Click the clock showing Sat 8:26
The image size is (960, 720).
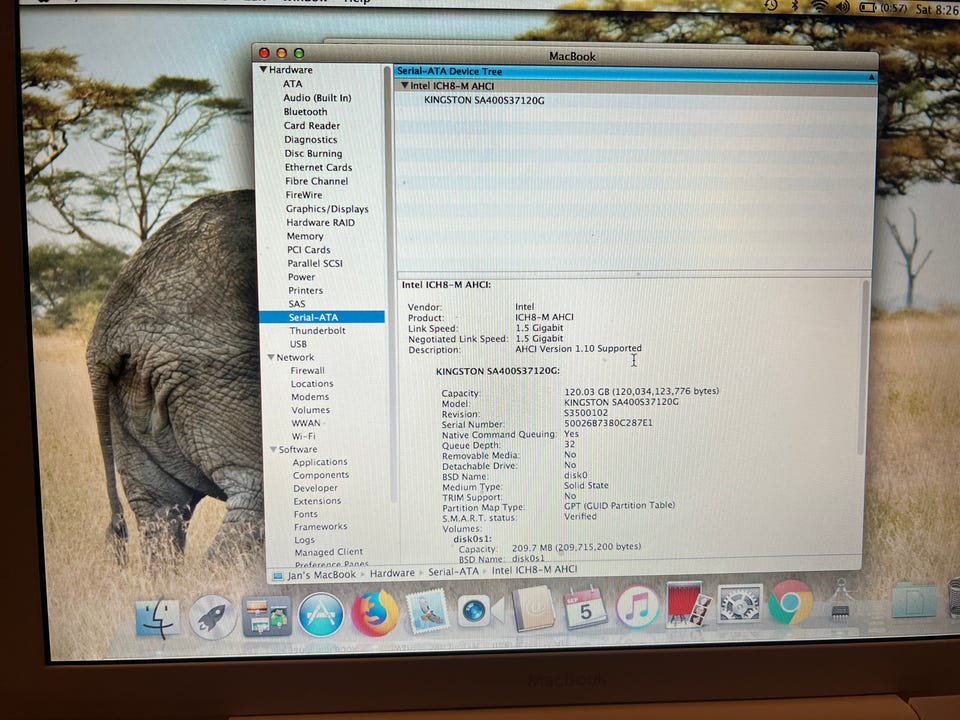[937, 9]
